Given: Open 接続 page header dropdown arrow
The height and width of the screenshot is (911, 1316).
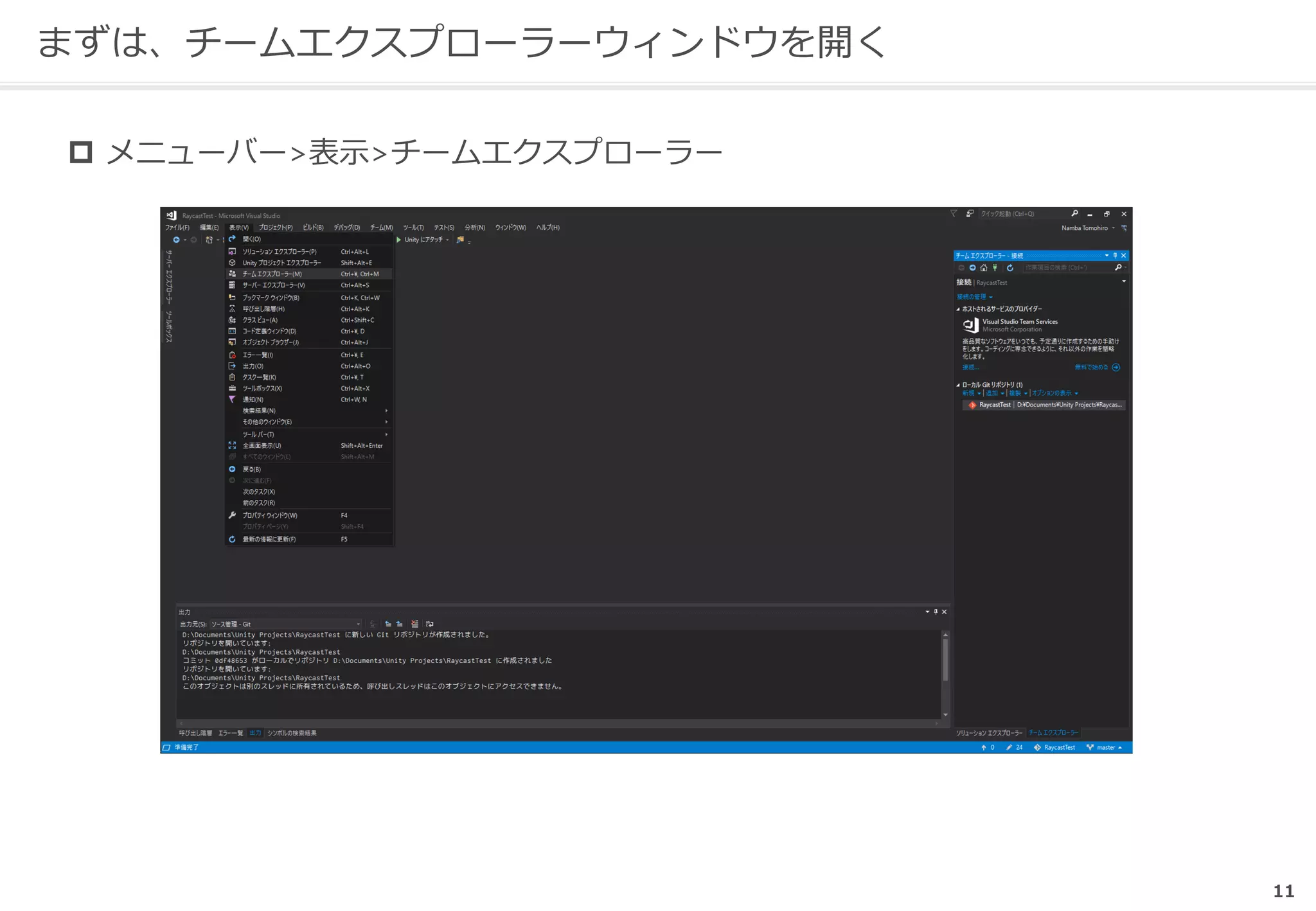Looking at the screenshot, I should [x=1124, y=281].
